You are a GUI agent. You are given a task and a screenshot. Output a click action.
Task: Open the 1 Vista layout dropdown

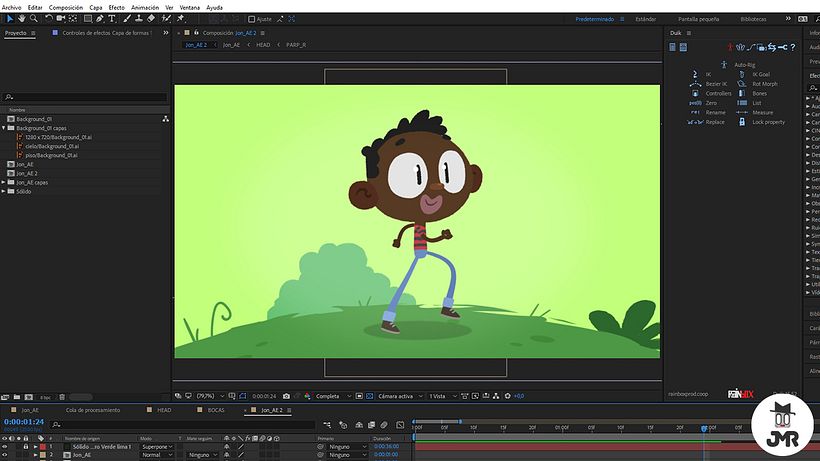click(442, 396)
